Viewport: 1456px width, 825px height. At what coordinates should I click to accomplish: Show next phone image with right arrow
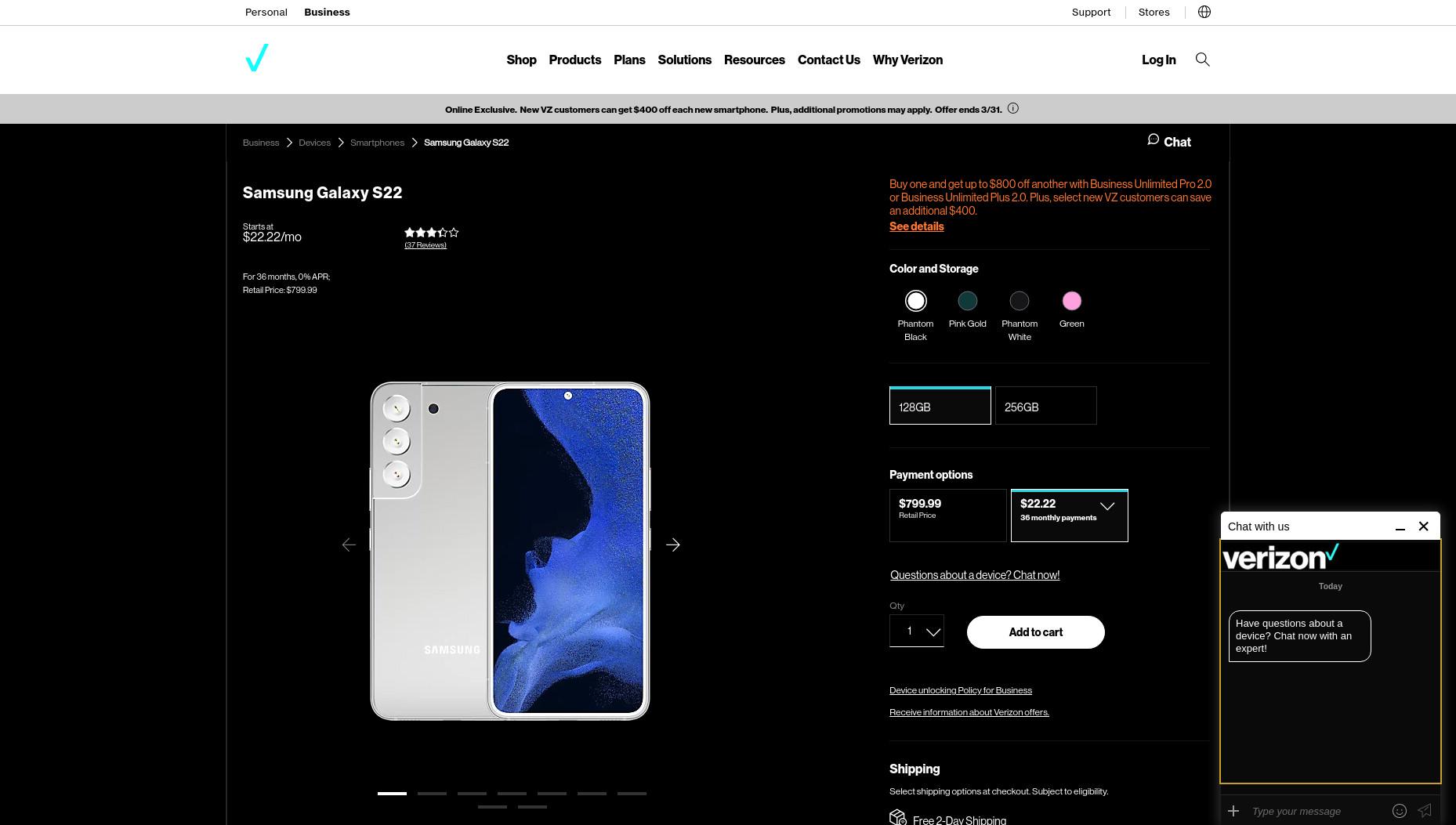tap(673, 545)
